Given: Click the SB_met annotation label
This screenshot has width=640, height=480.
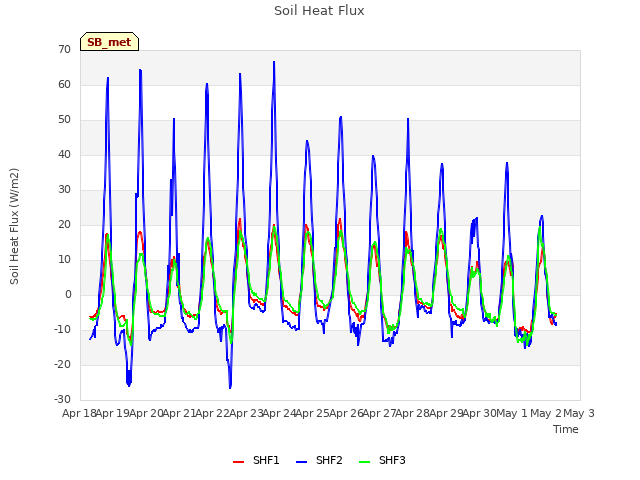Looking at the screenshot, I should 109,42.
